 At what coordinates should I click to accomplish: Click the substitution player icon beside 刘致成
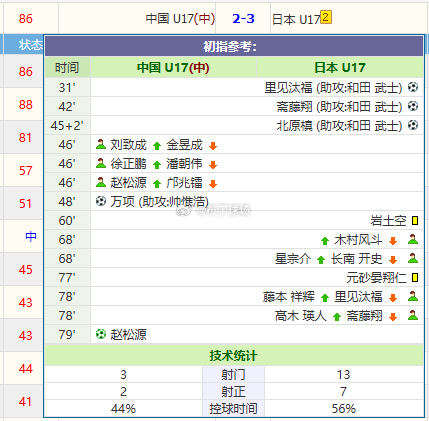[101, 144]
